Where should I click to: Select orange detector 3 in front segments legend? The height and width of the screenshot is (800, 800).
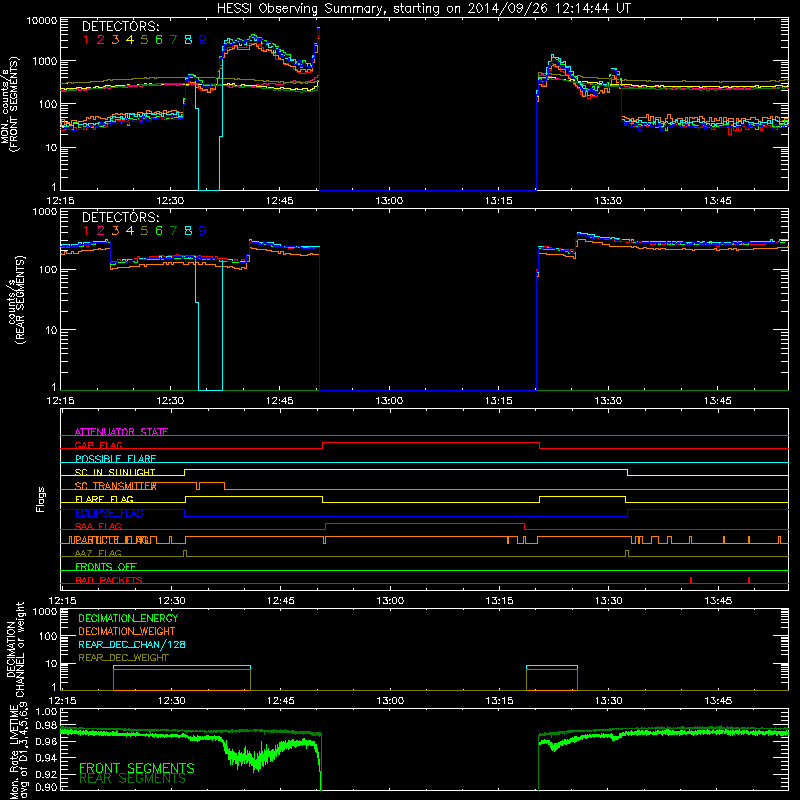point(115,40)
